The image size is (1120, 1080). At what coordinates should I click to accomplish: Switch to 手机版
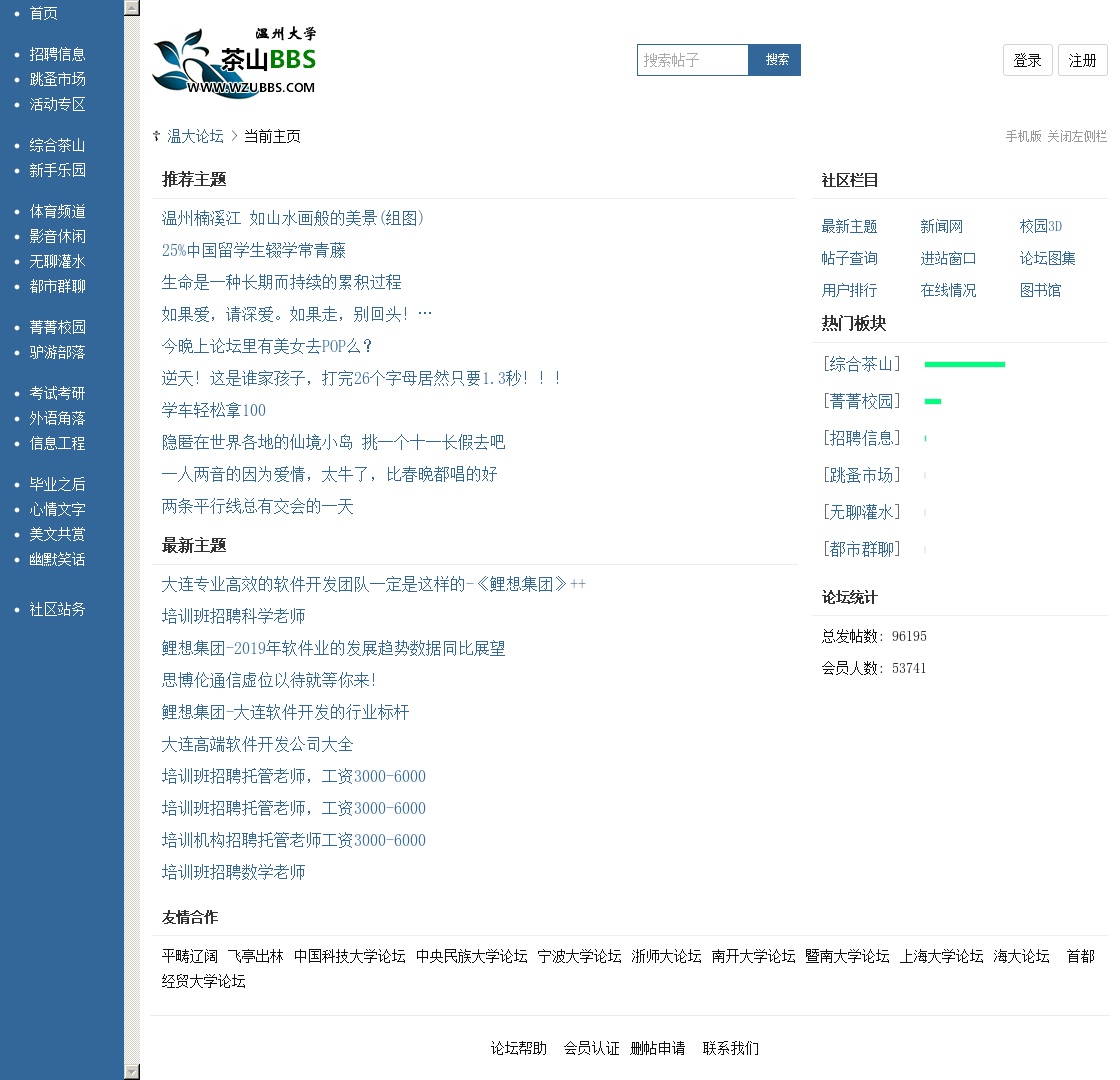[x=1023, y=136]
